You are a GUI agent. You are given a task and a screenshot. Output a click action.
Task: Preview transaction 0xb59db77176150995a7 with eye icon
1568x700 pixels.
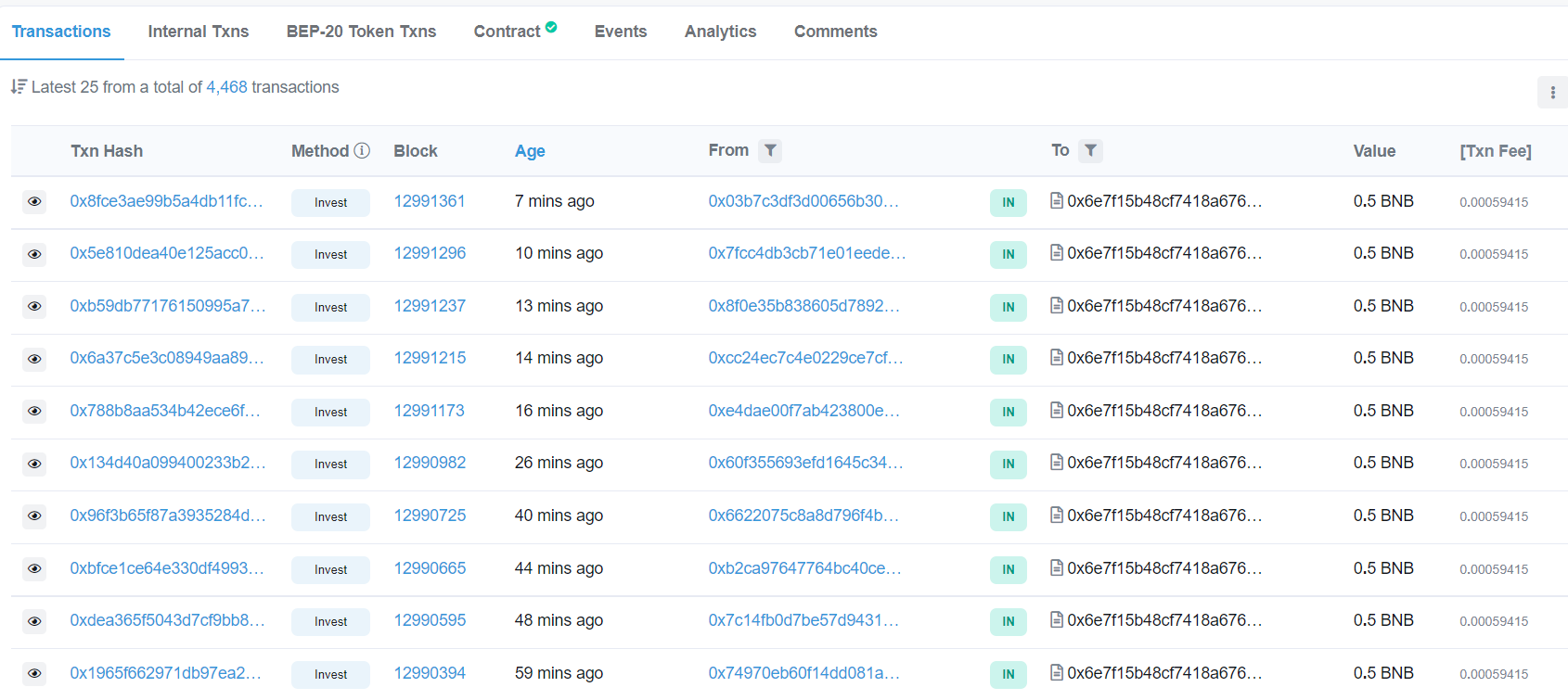34,306
